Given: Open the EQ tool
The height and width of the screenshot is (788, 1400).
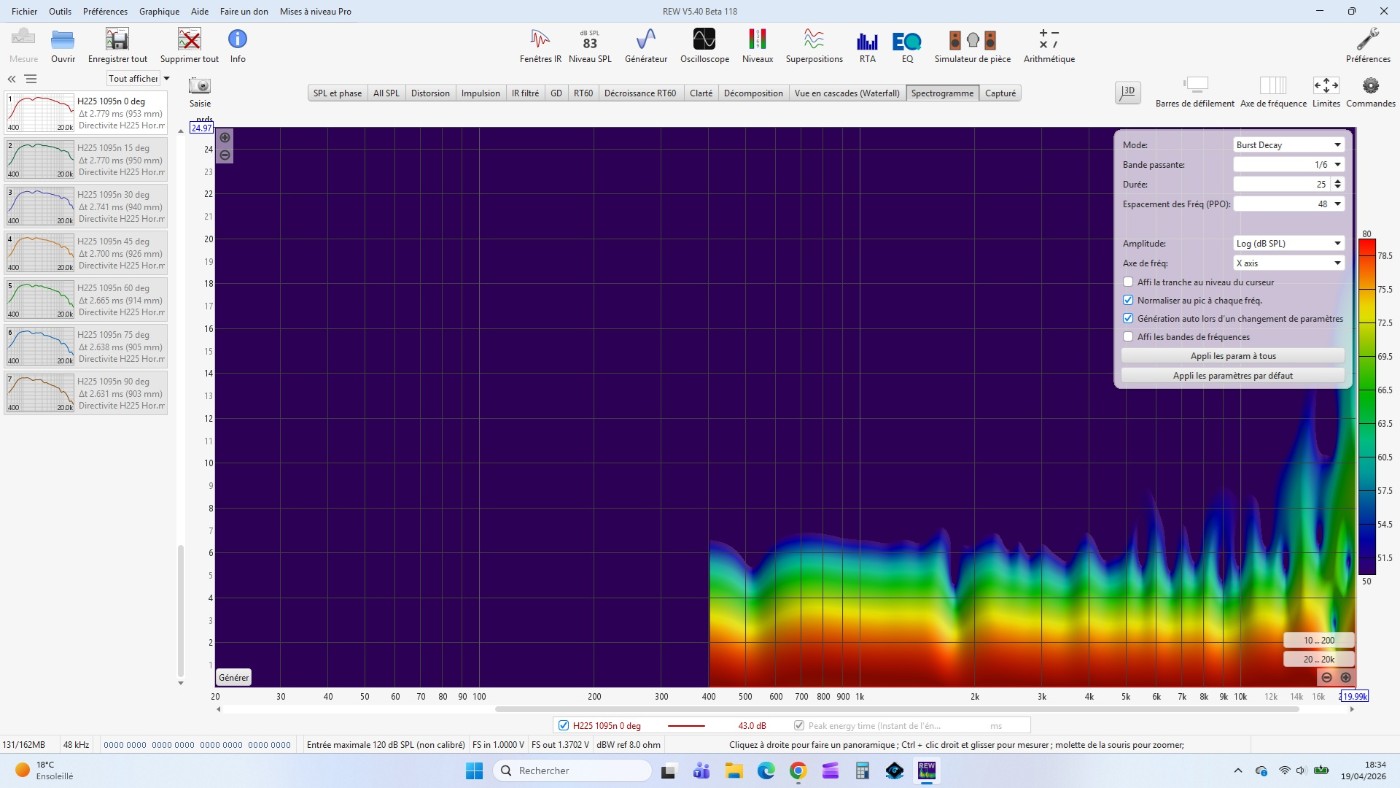Looking at the screenshot, I should (x=907, y=45).
